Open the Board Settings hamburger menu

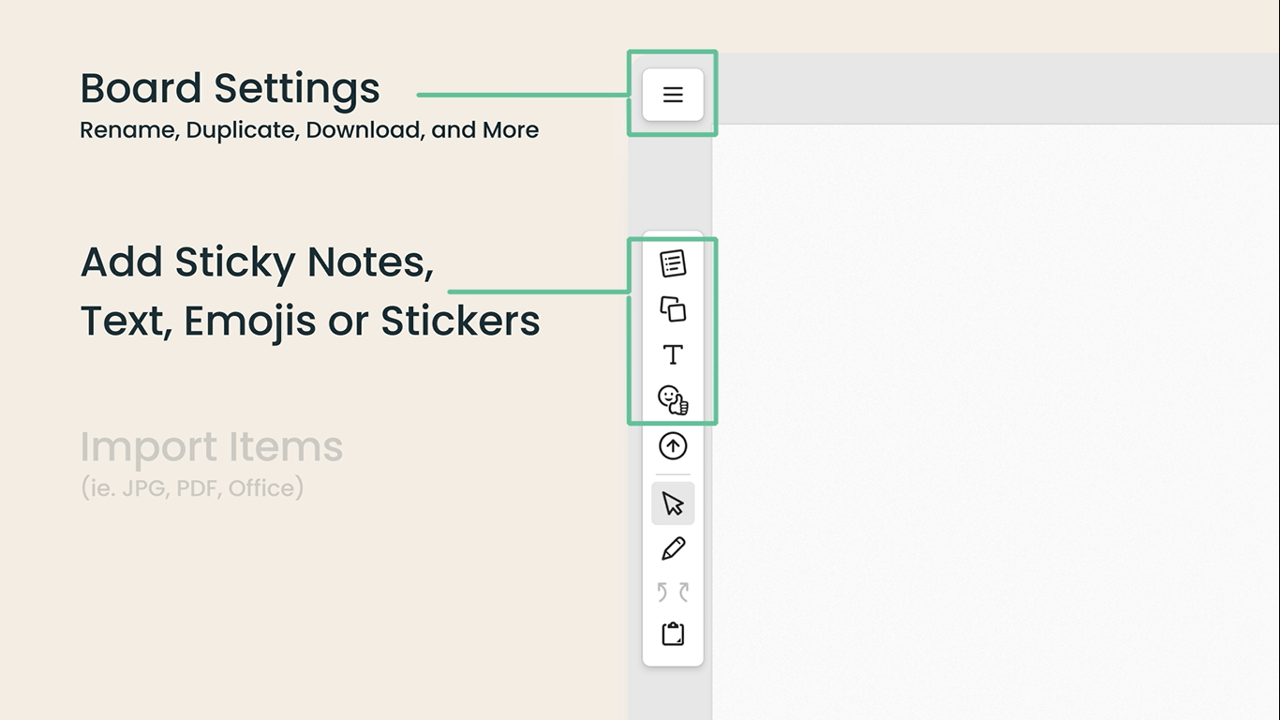(672, 93)
